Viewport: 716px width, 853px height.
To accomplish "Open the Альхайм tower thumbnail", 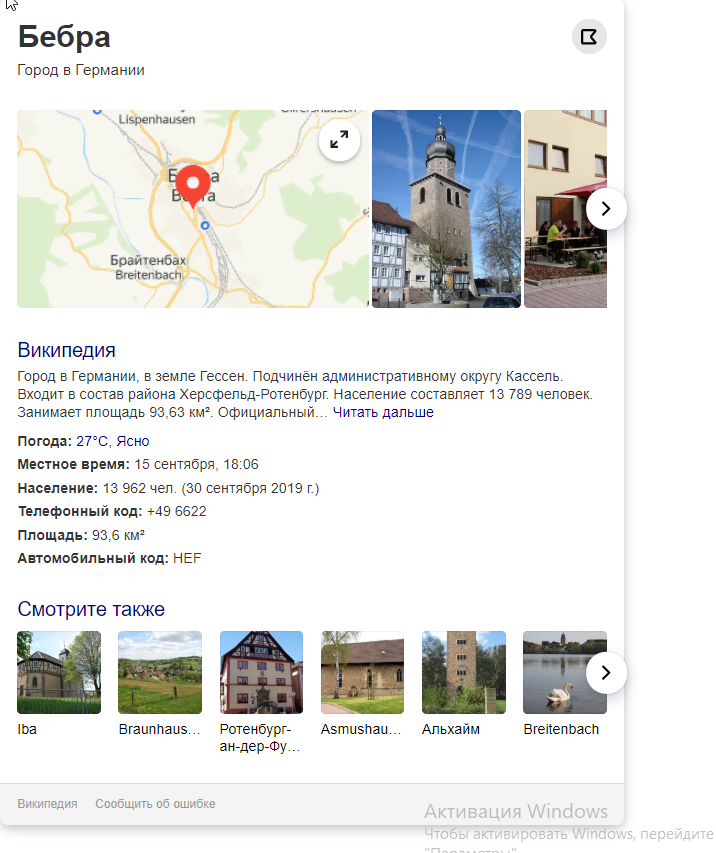I will 464,672.
